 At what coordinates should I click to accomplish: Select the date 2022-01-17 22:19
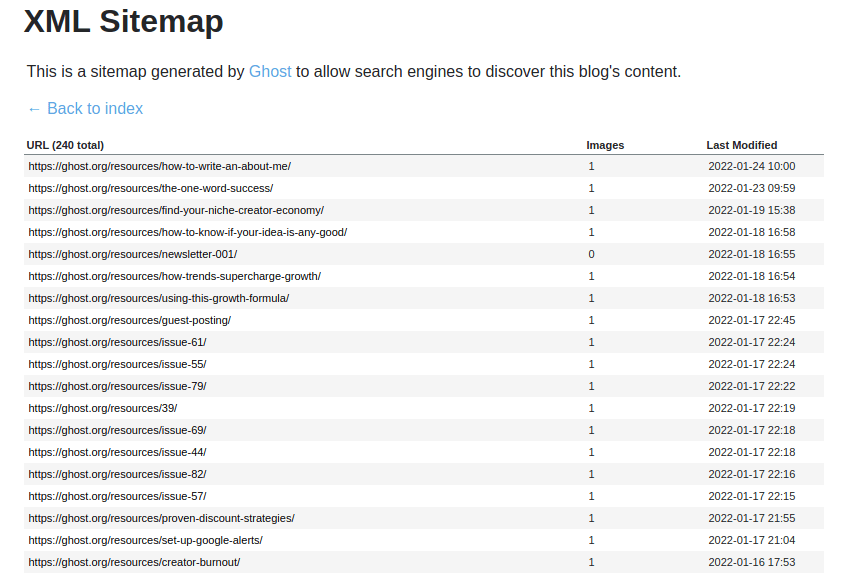(x=751, y=408)
